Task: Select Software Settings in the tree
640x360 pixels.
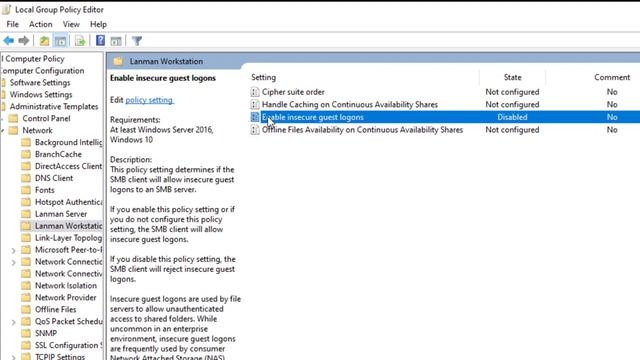Action: point(40,82)
